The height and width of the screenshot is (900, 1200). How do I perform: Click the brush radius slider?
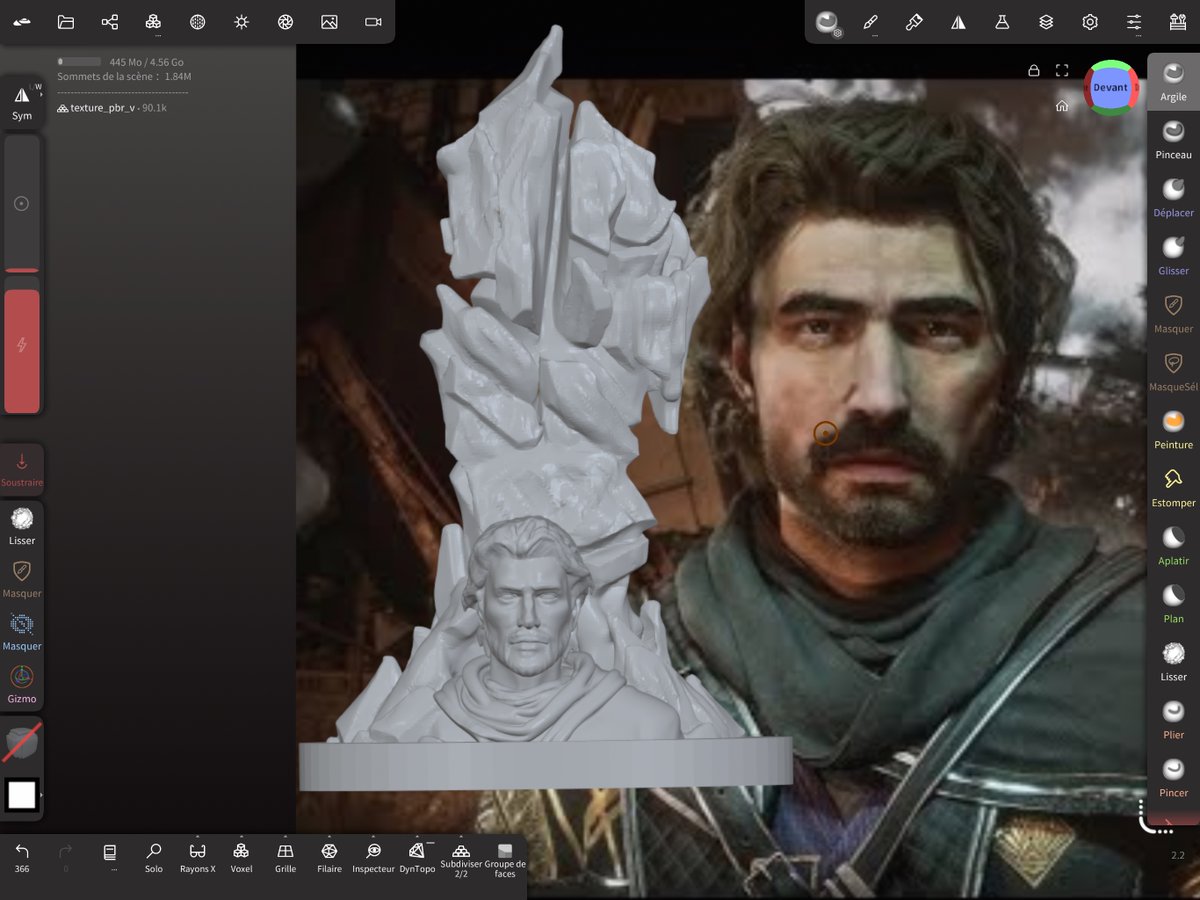[x=22, y=204]
